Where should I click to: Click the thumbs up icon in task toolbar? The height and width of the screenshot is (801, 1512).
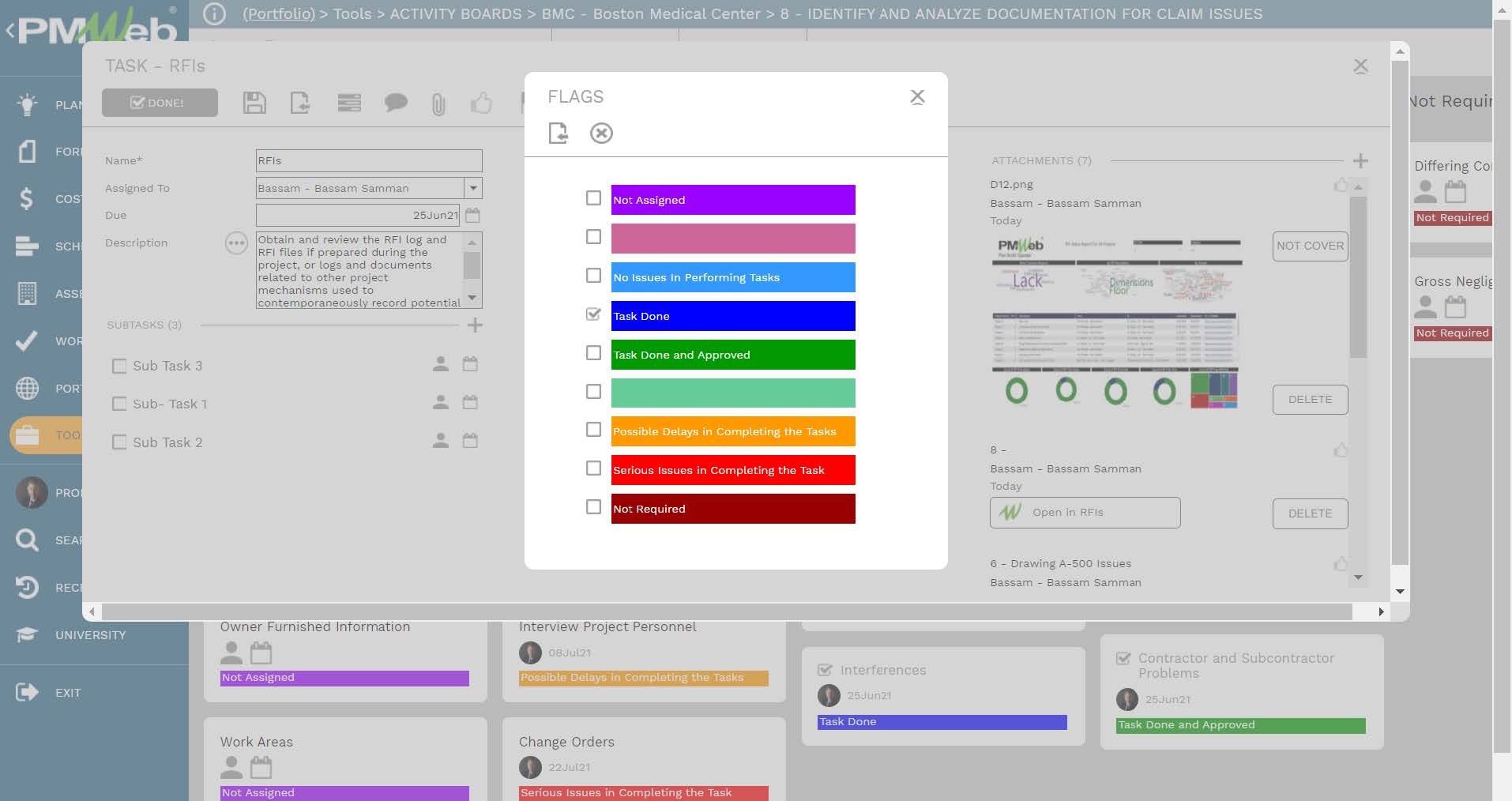(481, 103)
